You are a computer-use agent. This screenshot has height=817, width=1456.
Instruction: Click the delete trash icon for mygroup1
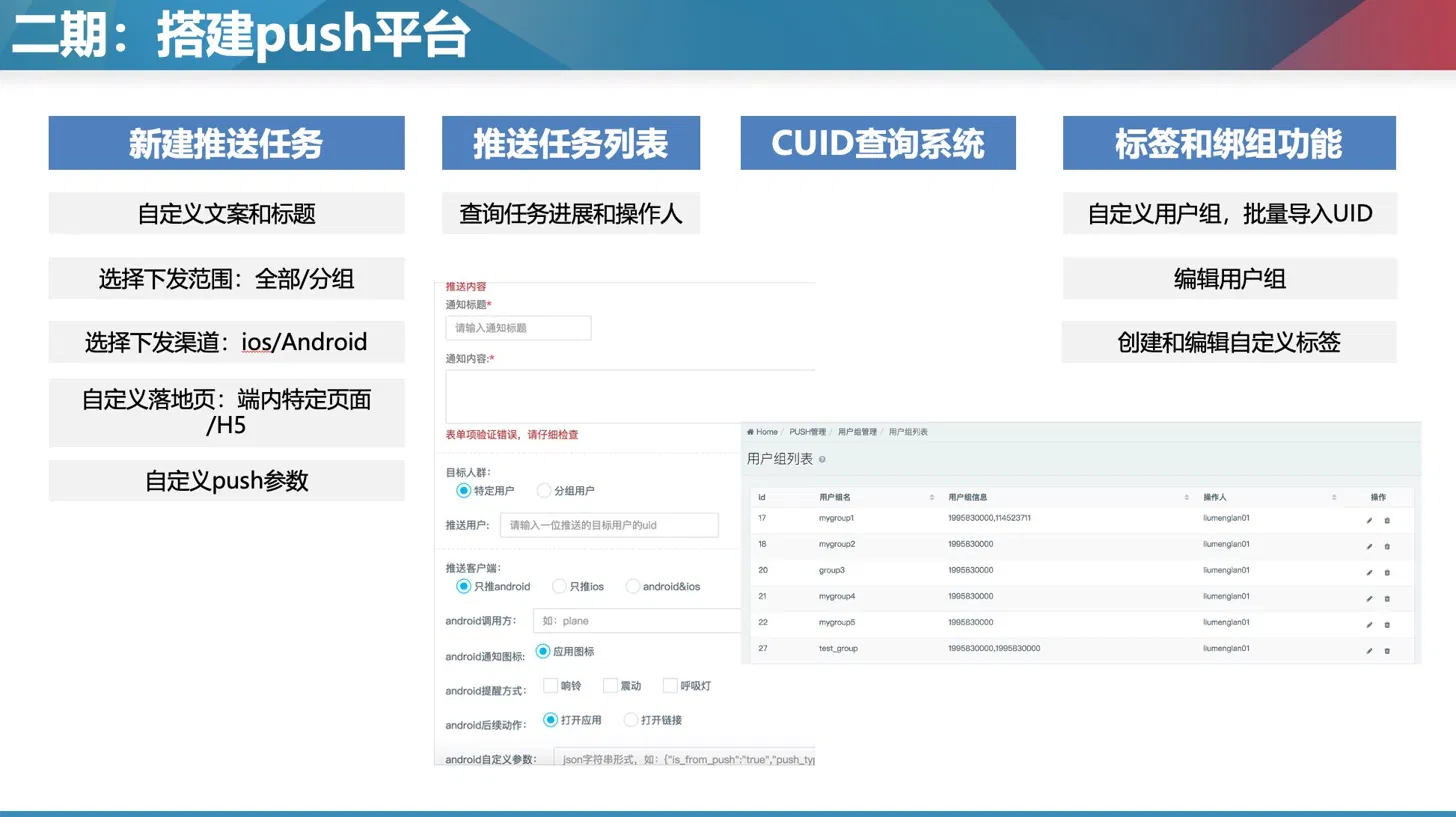pos(1387,520)
